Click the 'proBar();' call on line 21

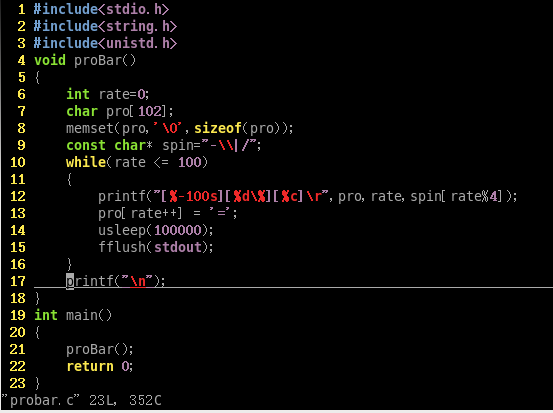100,350
